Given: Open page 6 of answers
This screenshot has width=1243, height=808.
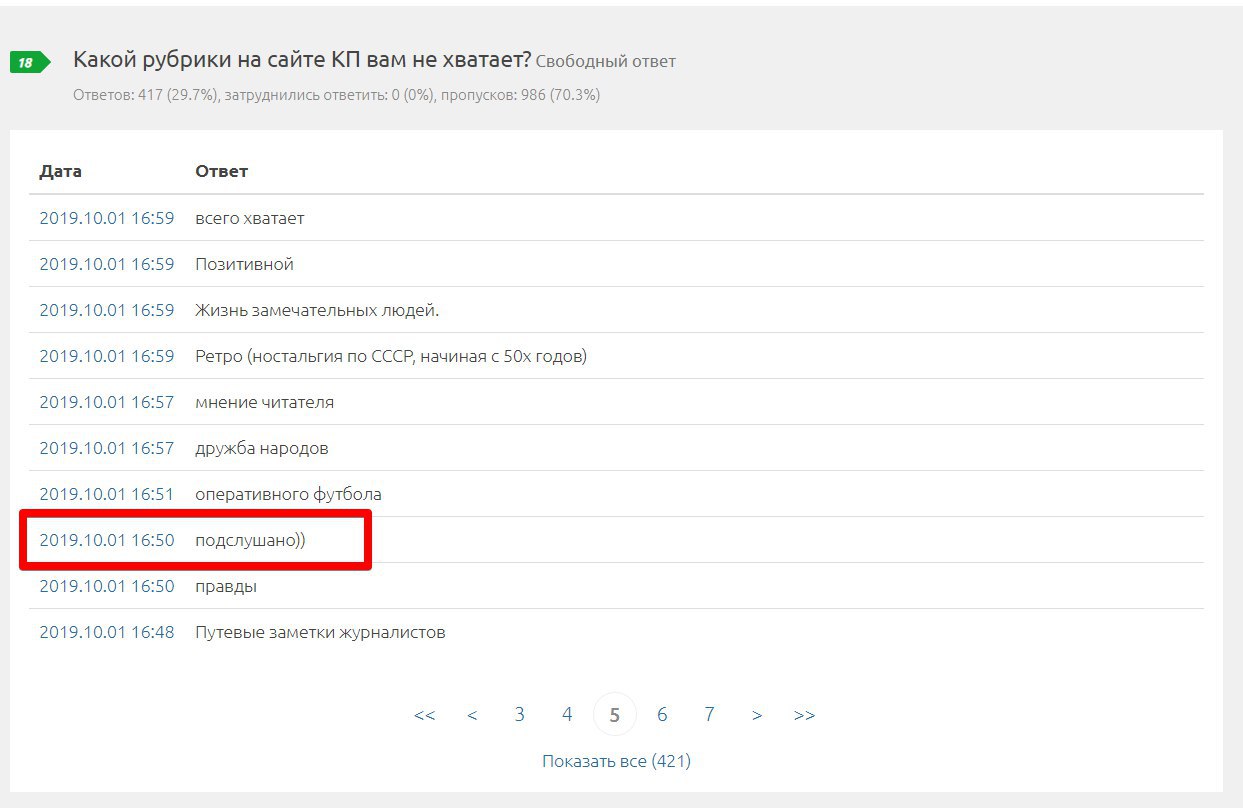Looking at the screenshot, I should pos(662,714).
